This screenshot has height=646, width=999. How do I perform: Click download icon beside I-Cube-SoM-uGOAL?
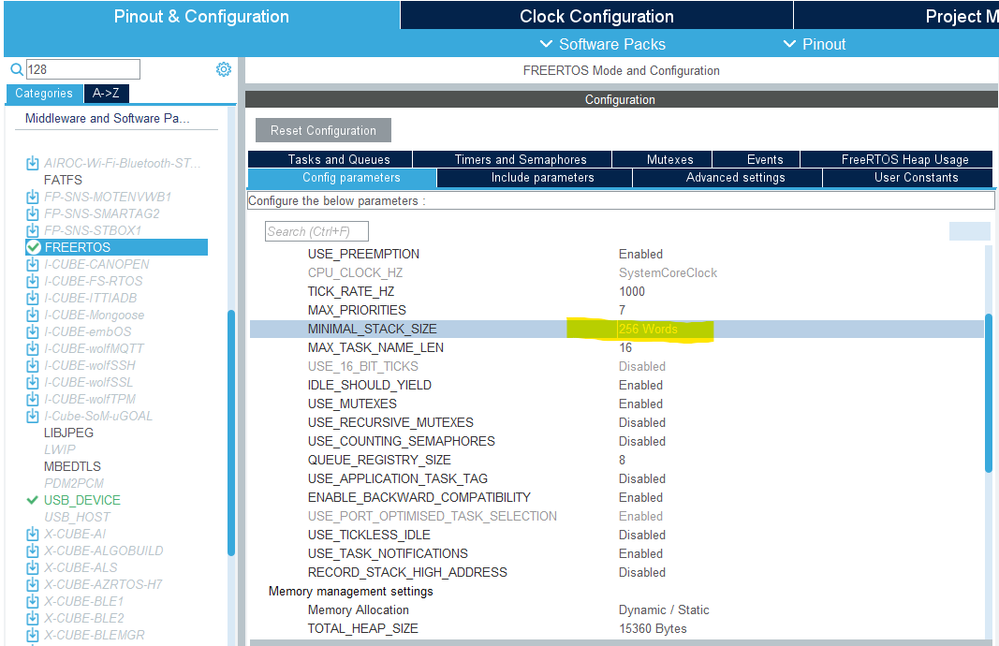(32, 416)
